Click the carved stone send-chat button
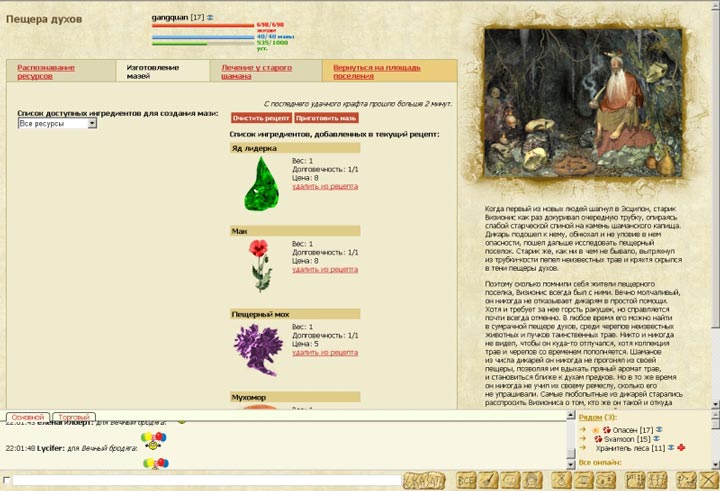 pos(424,481)
